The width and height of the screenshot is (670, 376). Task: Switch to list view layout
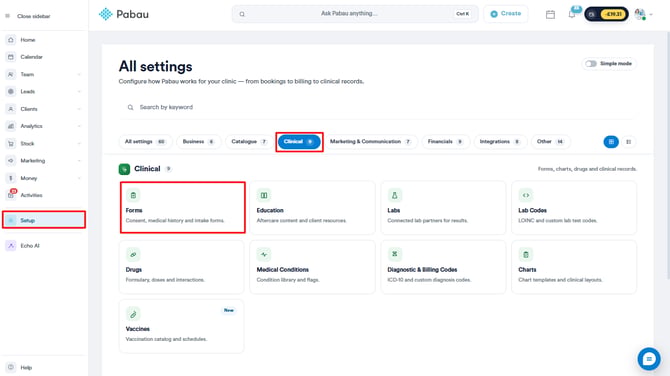click(629, 141)
